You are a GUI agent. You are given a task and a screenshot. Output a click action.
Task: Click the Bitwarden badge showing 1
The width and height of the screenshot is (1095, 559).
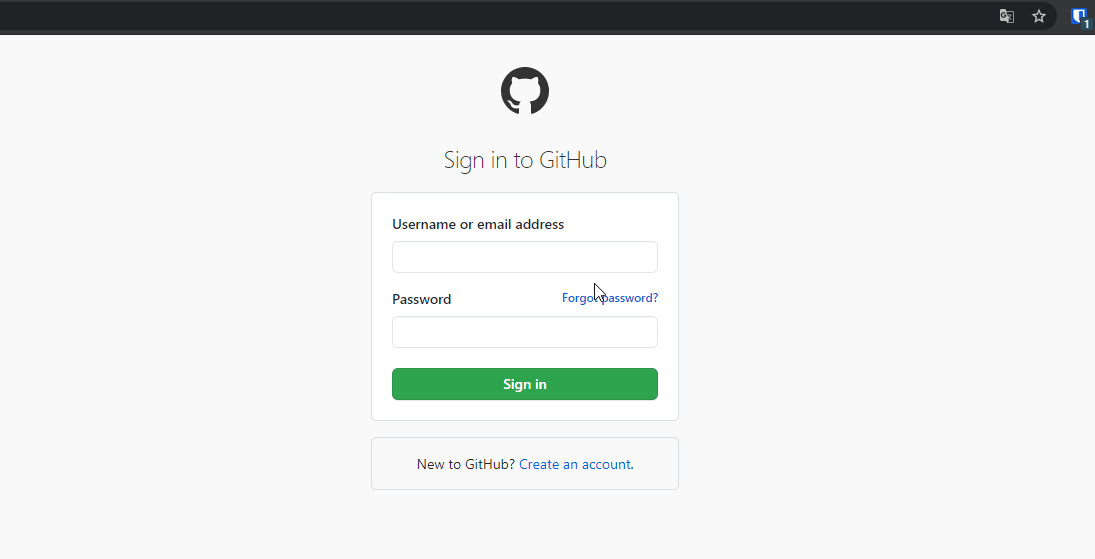[x=1086, y=23]
